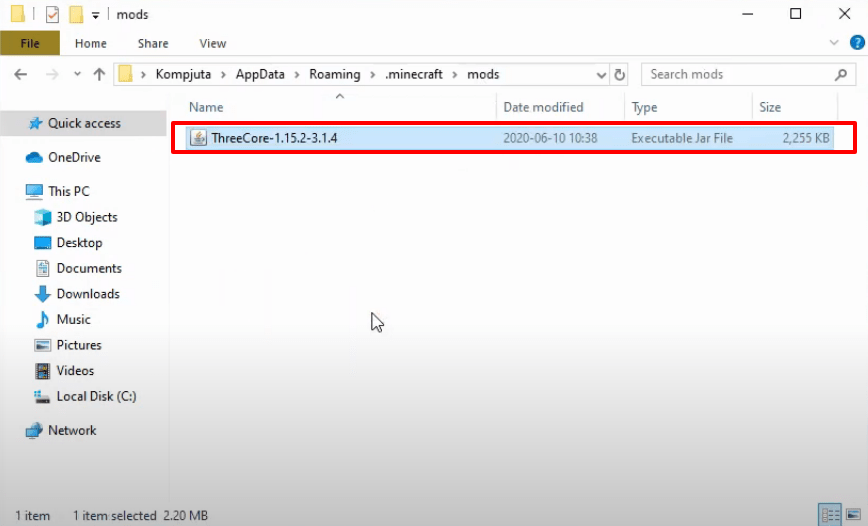868x526 pixels.
Task: Select AppData in the address path
Action: [260, 74]
